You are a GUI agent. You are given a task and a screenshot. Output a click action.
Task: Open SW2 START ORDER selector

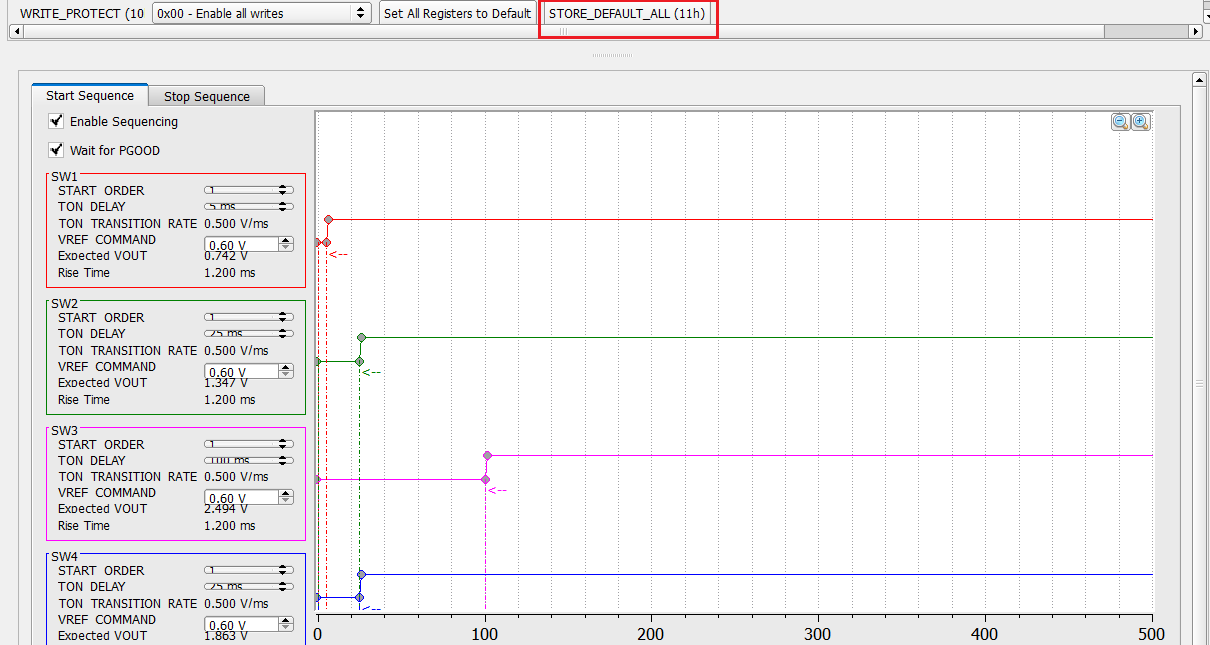tap(248, 317)
